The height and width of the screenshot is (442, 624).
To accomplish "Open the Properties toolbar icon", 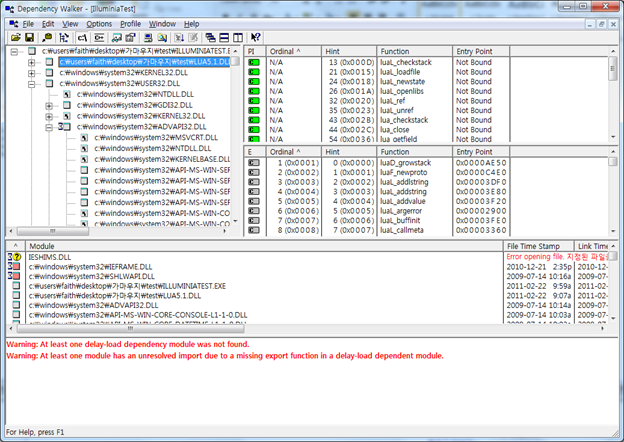I will click(x=130, y=38).
